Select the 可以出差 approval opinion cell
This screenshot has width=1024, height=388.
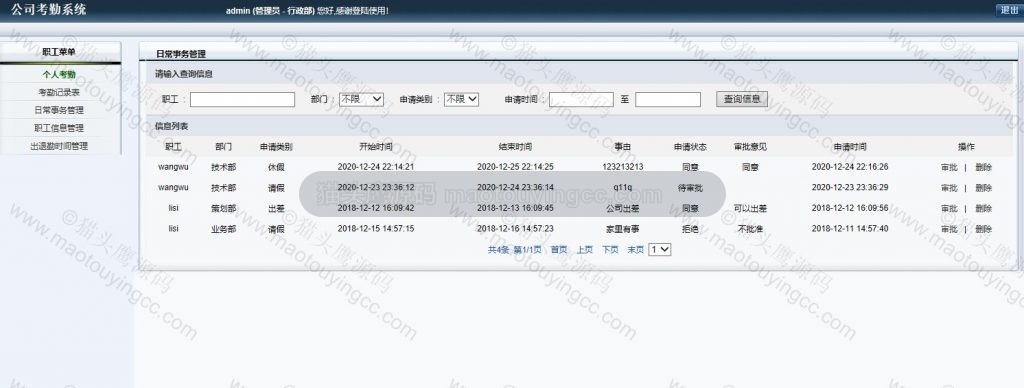click(x=750, y=209)
